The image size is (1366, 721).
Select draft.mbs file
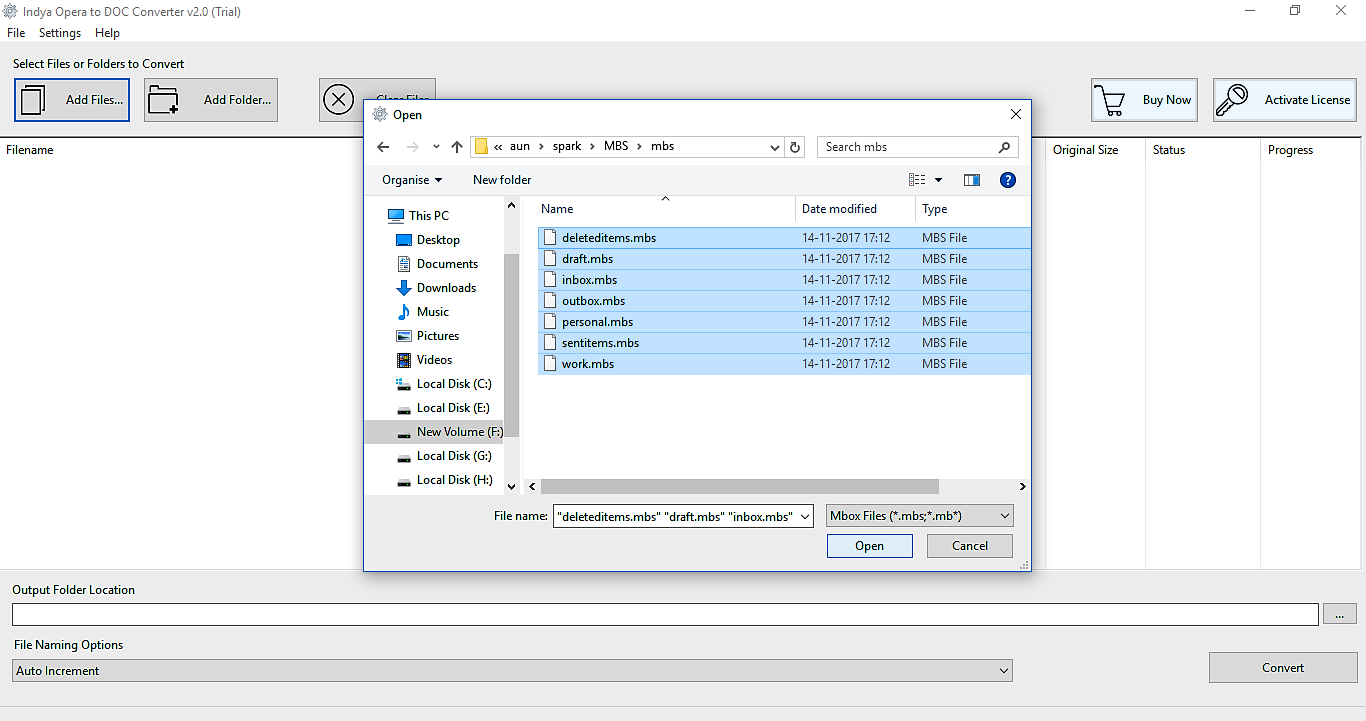point(784,259)
